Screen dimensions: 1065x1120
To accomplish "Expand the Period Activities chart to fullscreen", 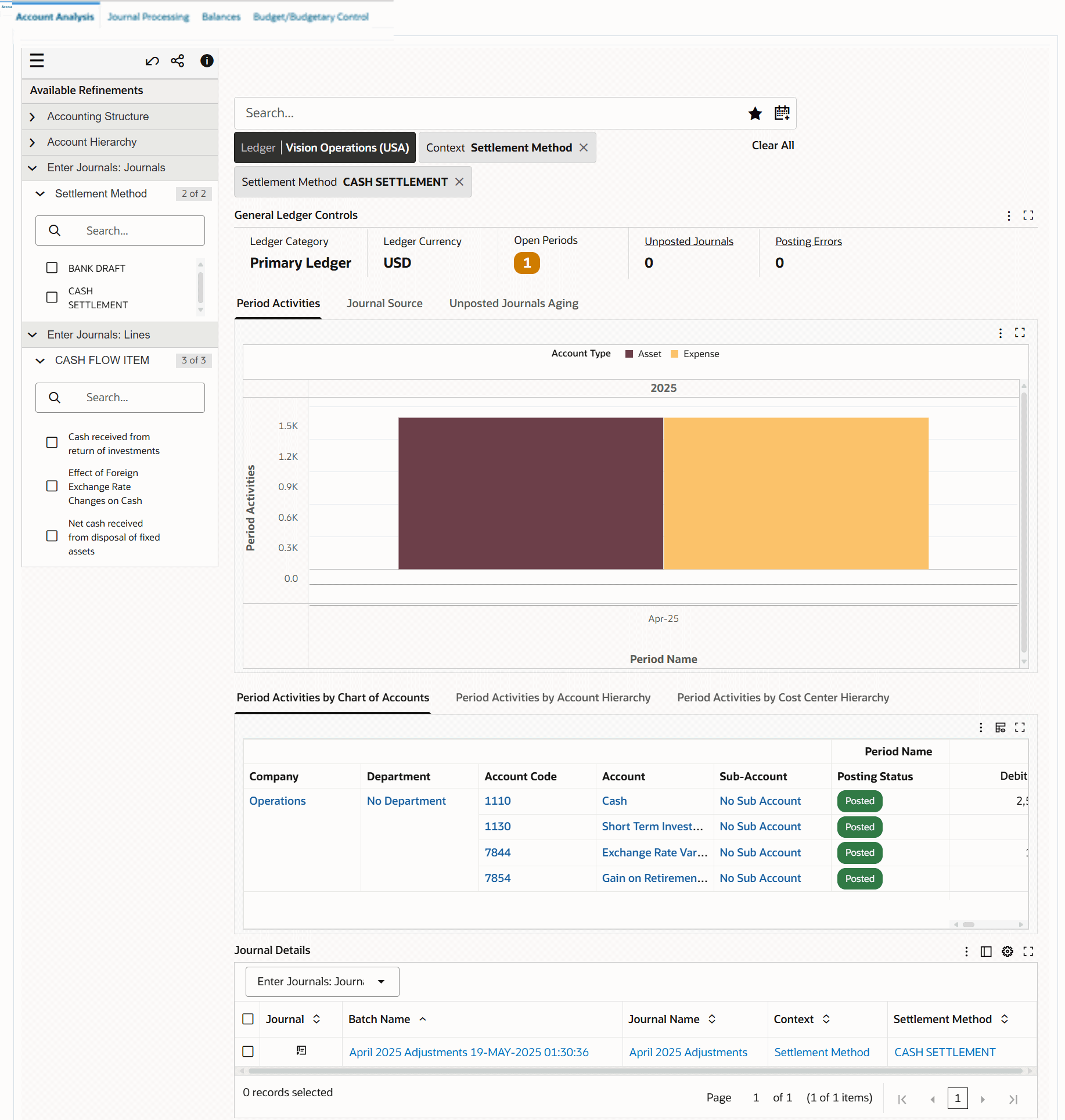I will click(x=1020, y=333).
